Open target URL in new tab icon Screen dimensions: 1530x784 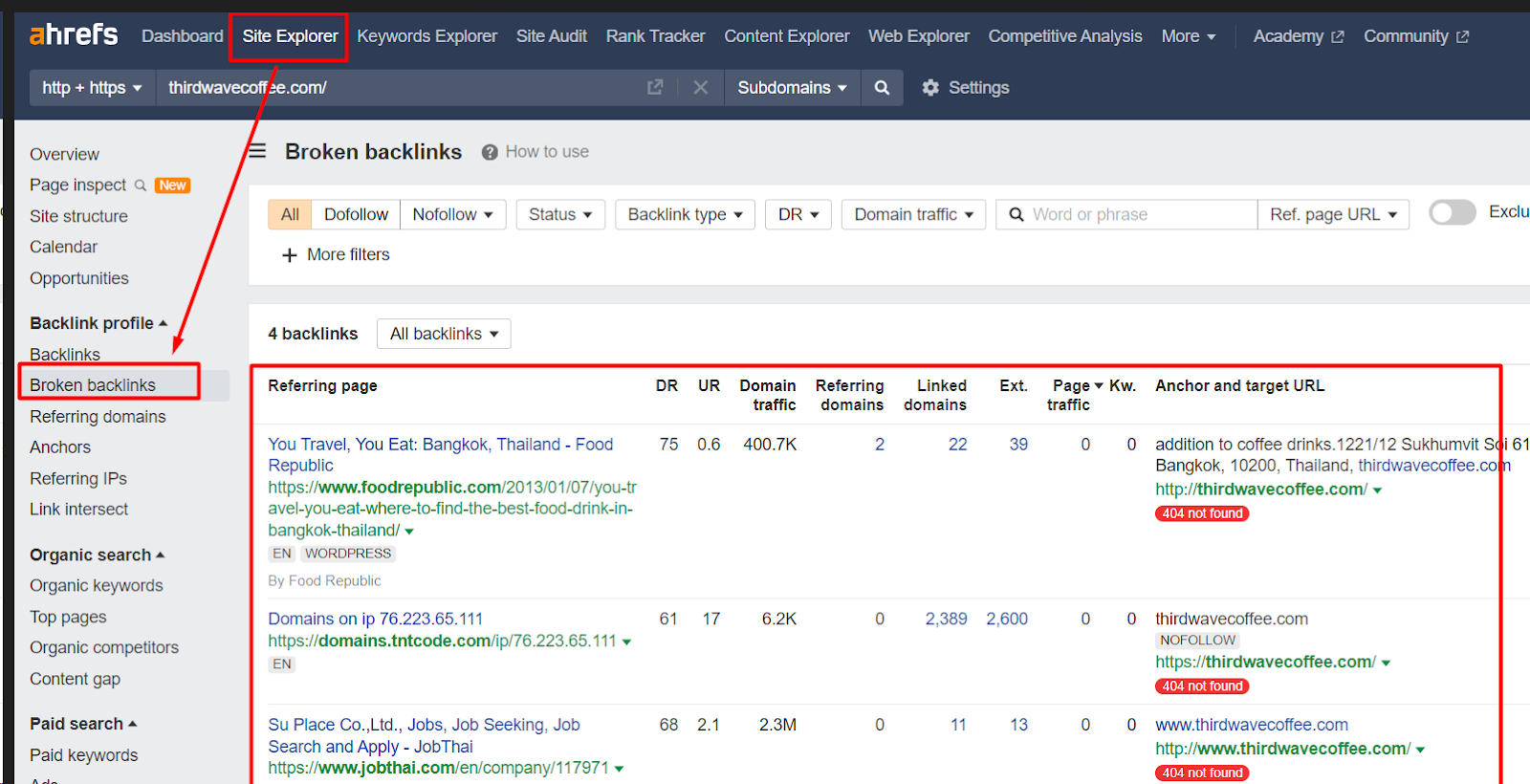655,88
